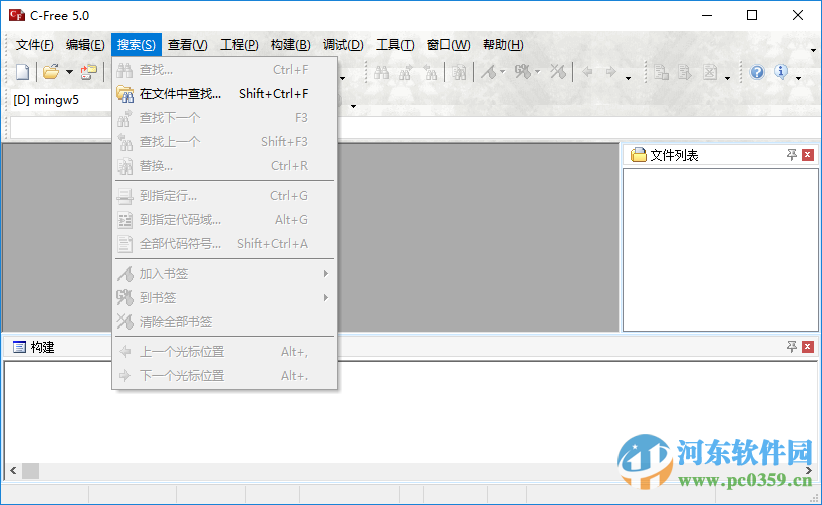This screenshot has width=822, height=505.
Task: Select 全部代码符号... menu entry
Action: tap(224, 244)
